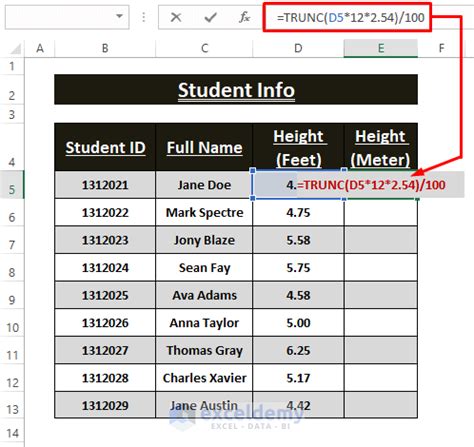The width and height of the screenshot is (474, 447).
Task: Click the Student Info title cell
Action: click(236, 89)
